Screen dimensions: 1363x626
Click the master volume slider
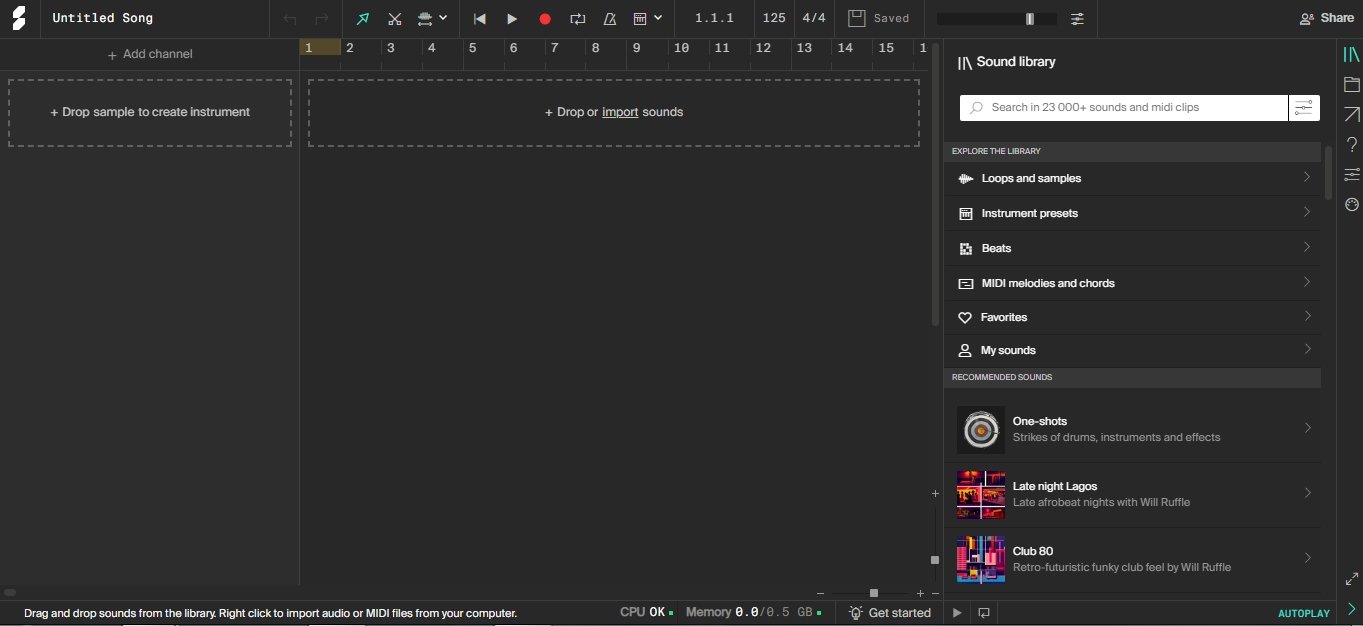coord(997,19)
